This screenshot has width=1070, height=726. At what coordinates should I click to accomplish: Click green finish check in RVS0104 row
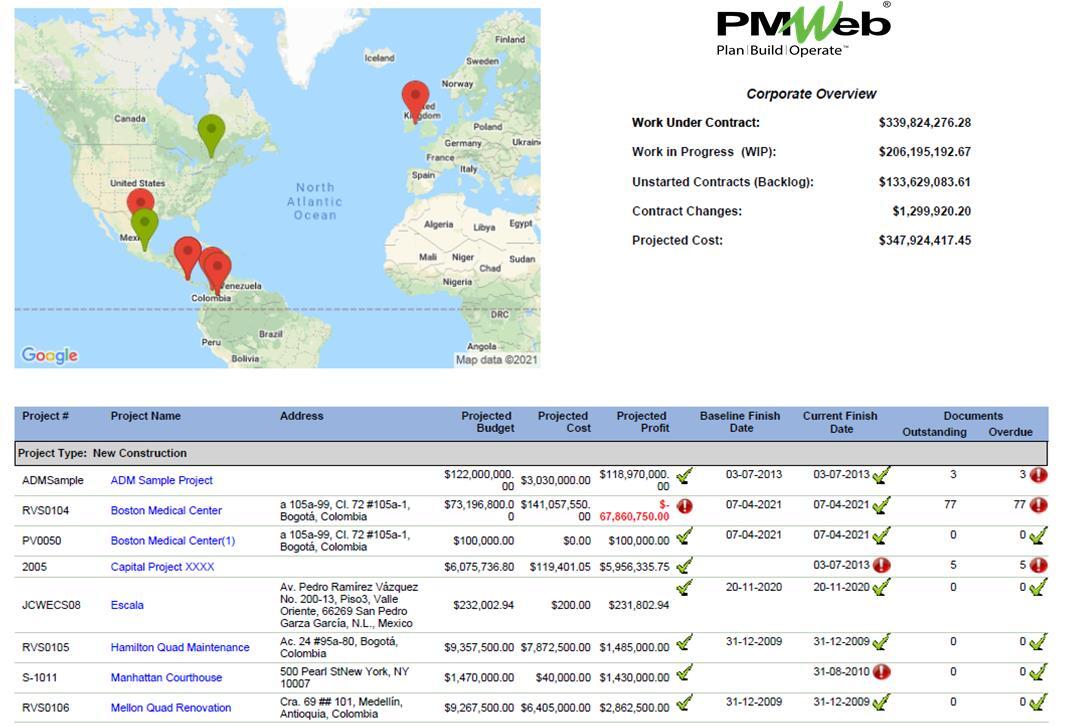click(882, 506)
